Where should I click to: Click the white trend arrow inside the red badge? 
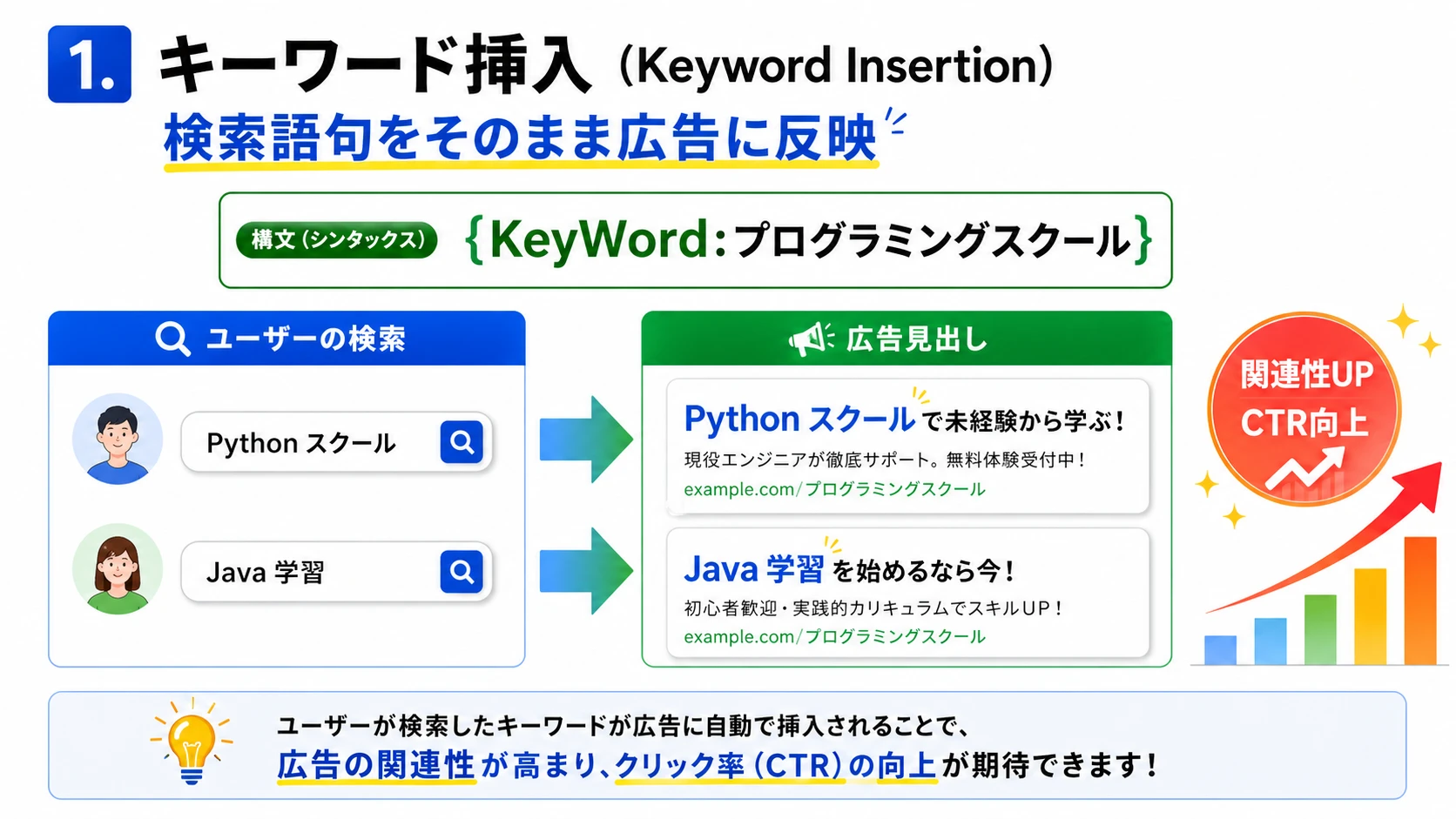click(x=1304, y=469)
